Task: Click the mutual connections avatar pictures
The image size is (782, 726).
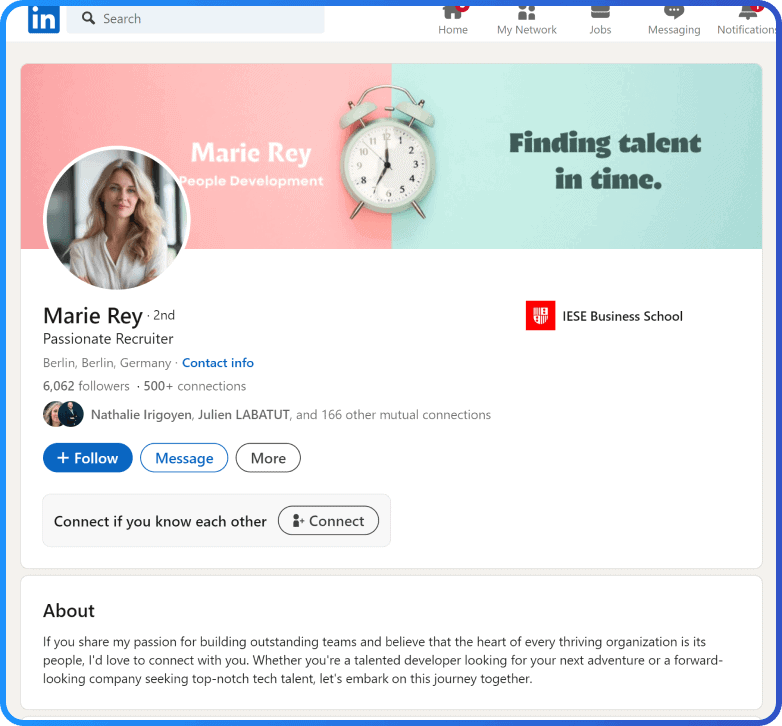Action: [63, 414]
